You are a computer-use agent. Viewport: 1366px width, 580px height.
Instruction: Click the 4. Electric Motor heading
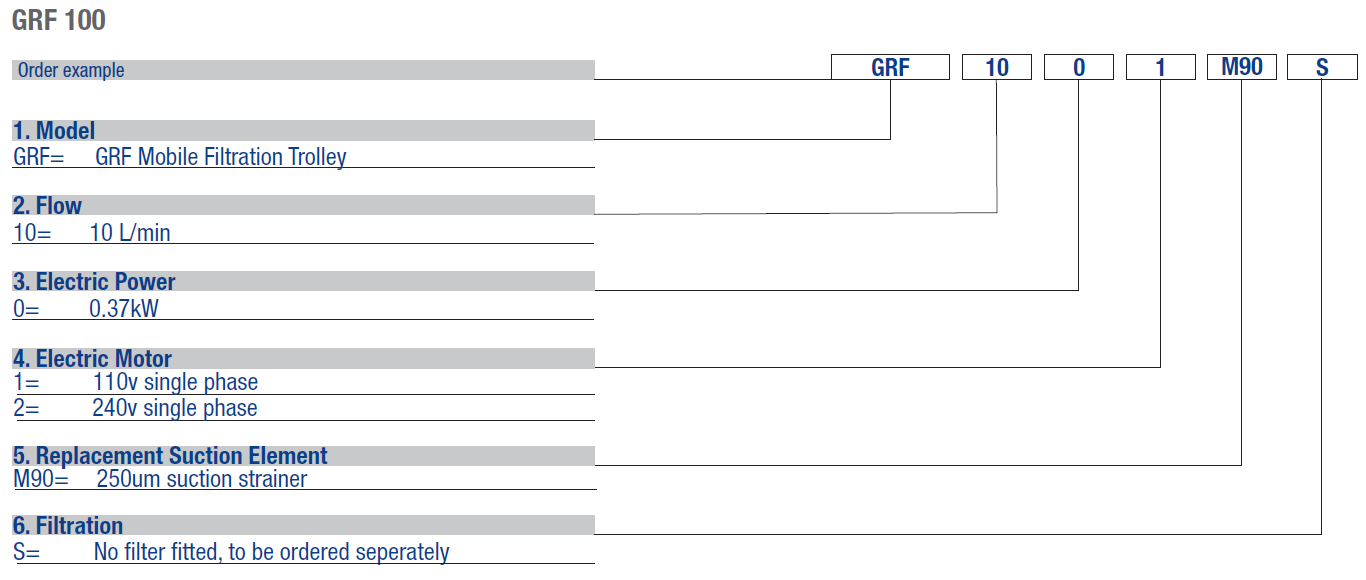pyautogui.click(x=92, y=359)
